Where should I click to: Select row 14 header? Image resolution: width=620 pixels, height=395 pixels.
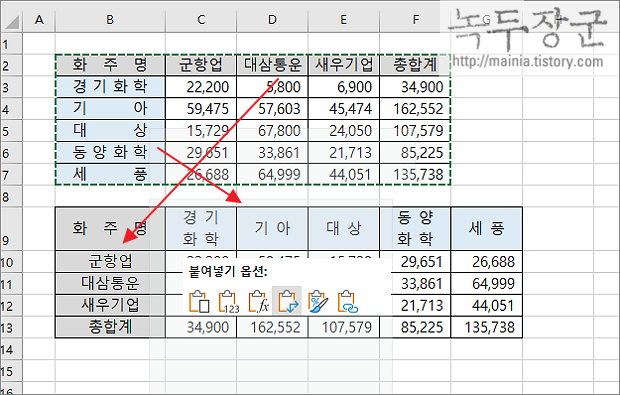(x=11, y=350)
